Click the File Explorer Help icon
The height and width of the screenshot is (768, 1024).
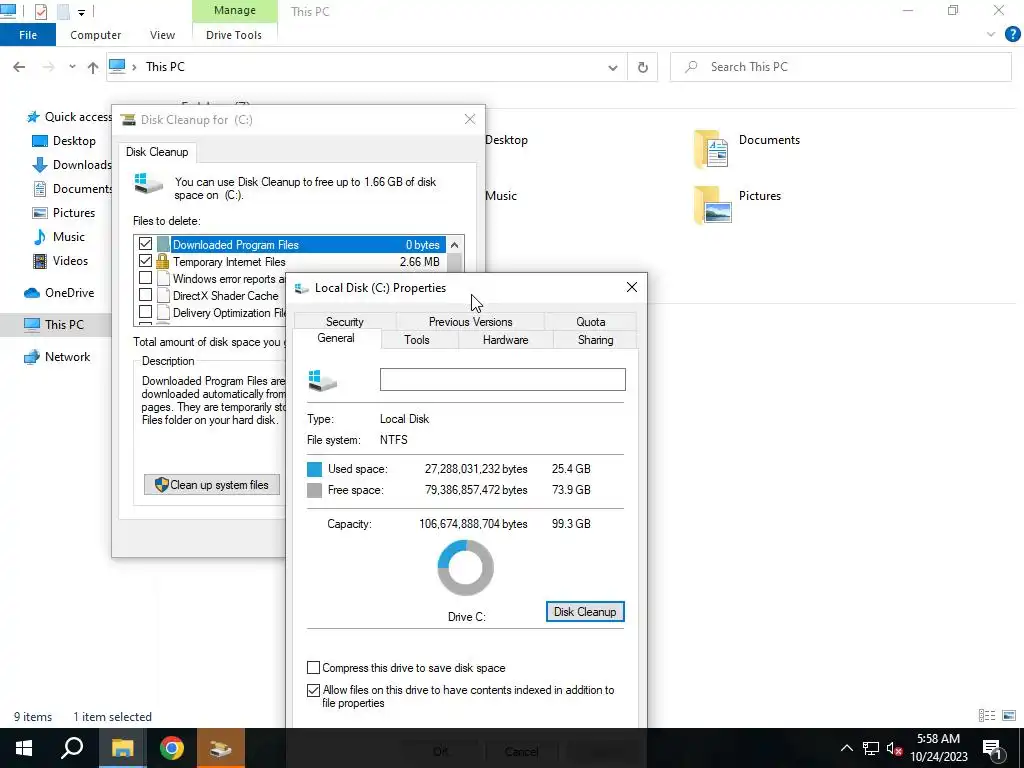coord(1012,35)
